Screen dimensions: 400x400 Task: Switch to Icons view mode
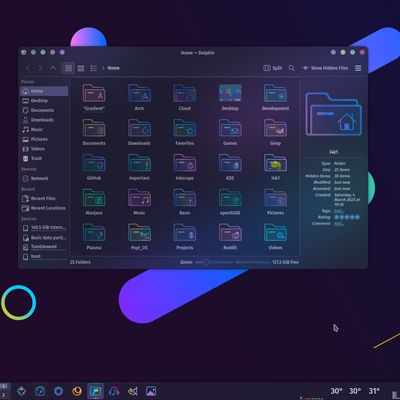[x=68, y=68]
